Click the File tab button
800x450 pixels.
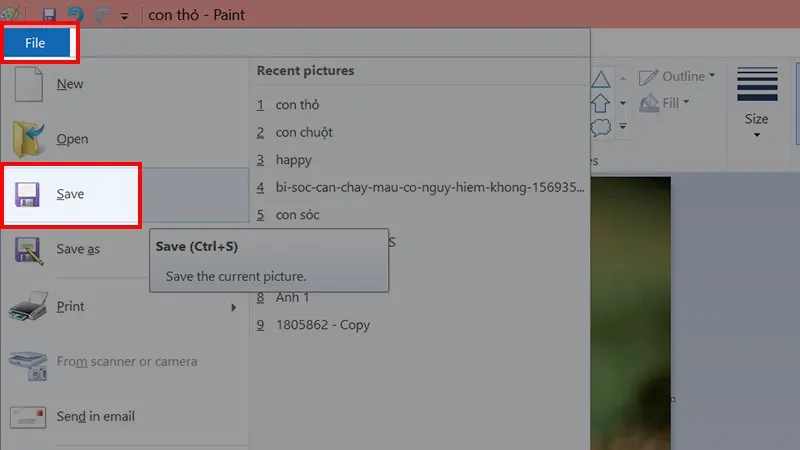click(35, 43)
